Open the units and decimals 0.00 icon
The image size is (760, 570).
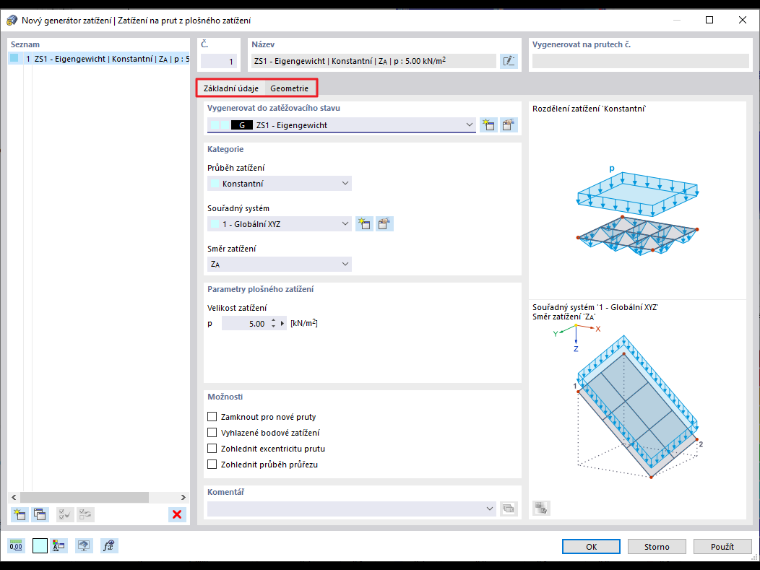16,546
